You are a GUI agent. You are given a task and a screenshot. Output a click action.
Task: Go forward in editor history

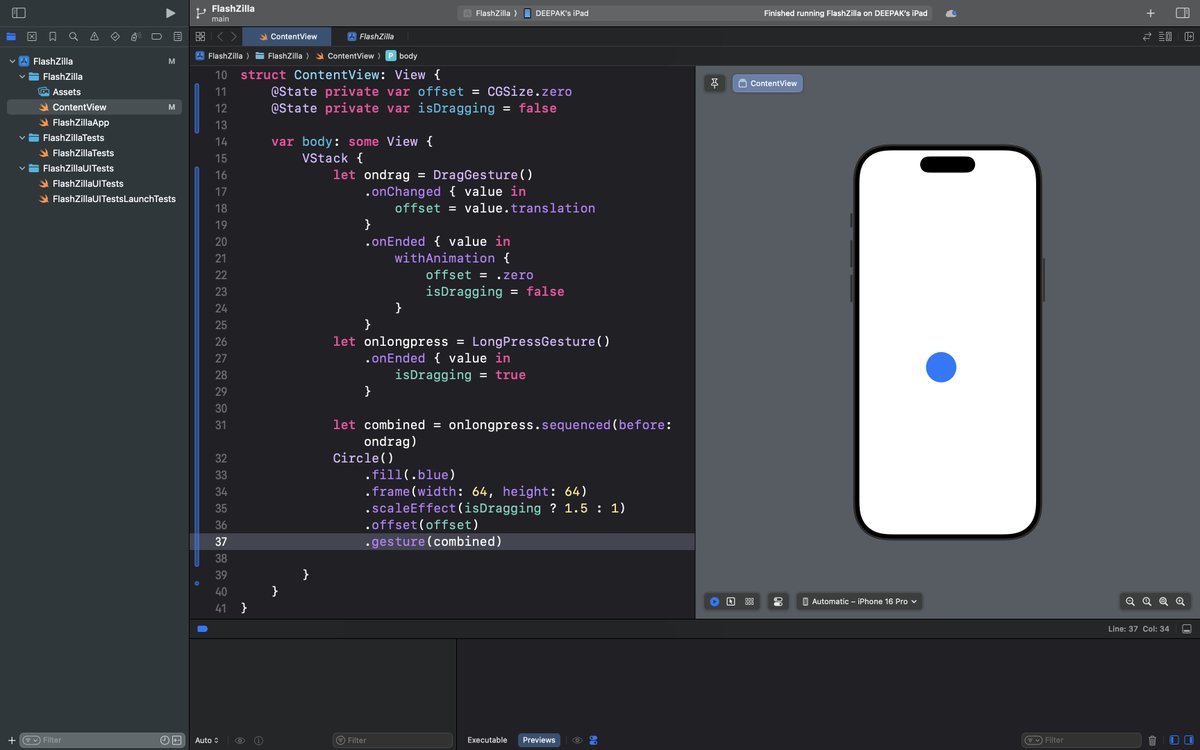233,36
